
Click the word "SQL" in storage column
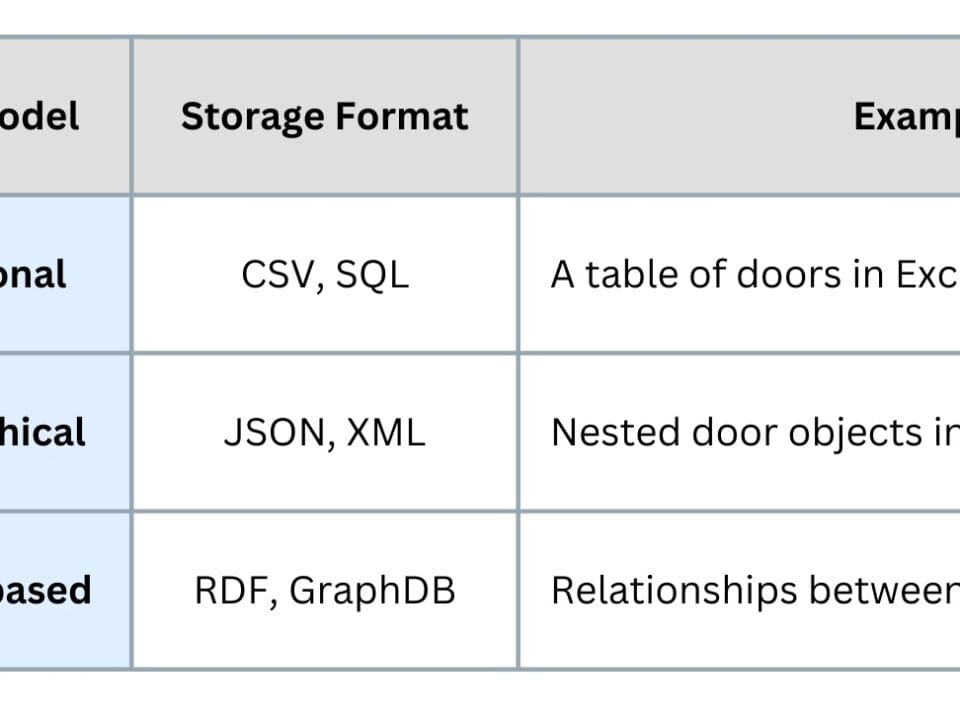coord(372,274)
